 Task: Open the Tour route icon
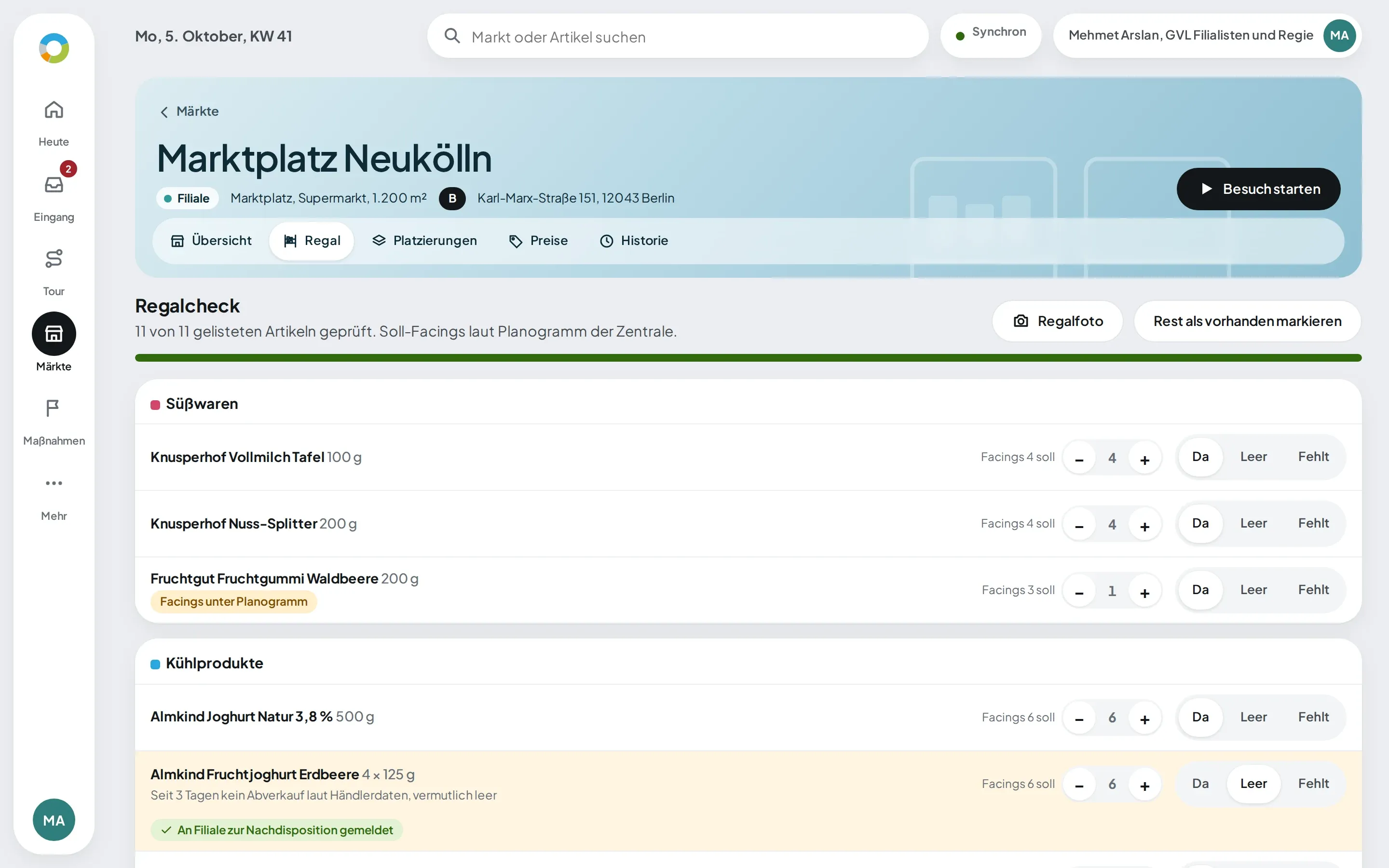[54, 259]
